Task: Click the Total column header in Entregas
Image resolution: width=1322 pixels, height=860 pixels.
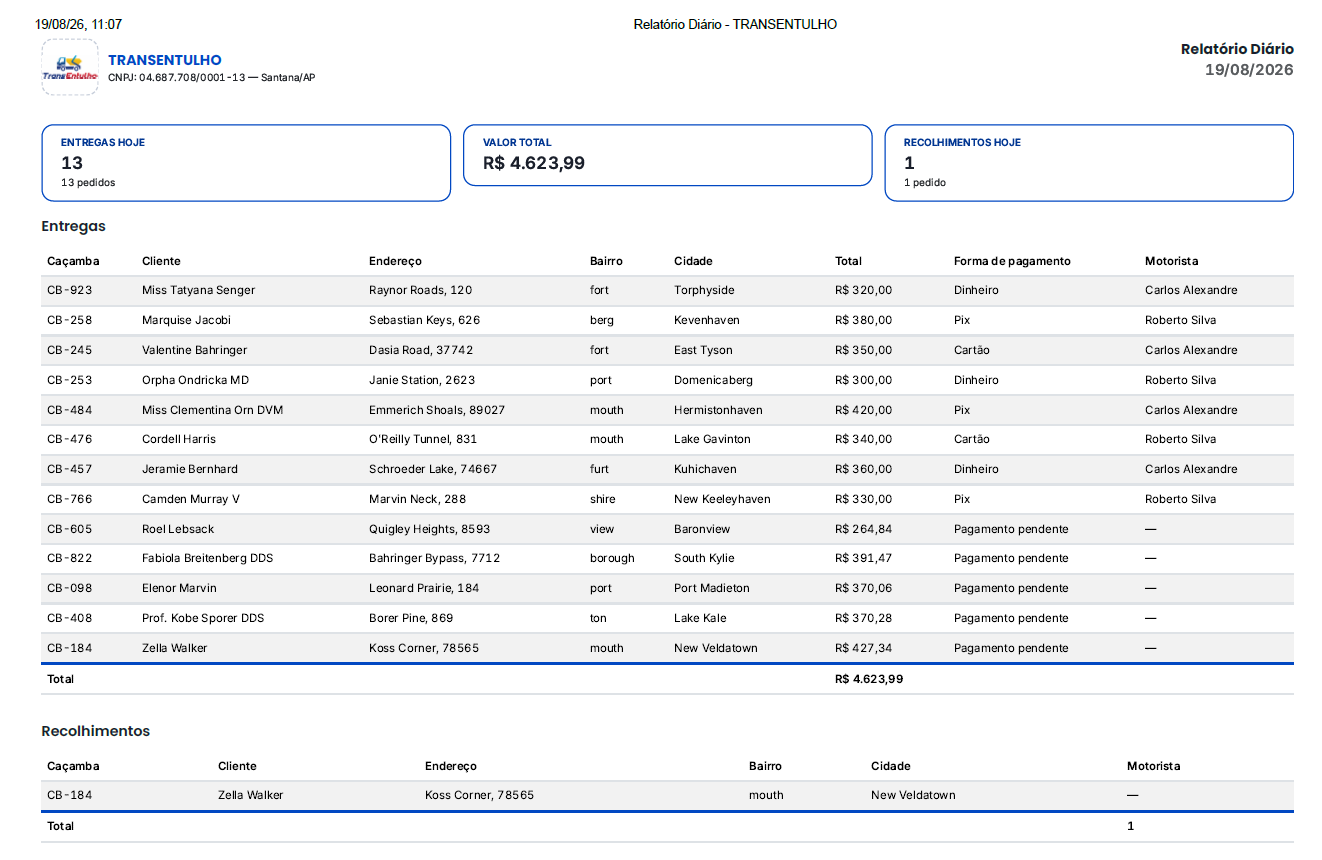Action: [x=848, y=261]
